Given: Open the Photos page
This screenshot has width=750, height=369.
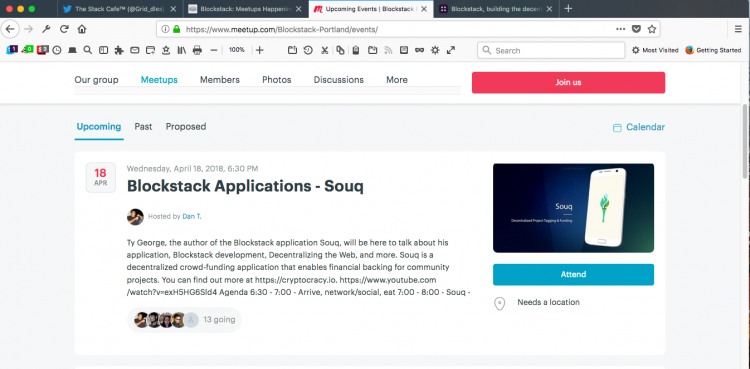Looking at the screenshot, I should (x=276, y=80).
